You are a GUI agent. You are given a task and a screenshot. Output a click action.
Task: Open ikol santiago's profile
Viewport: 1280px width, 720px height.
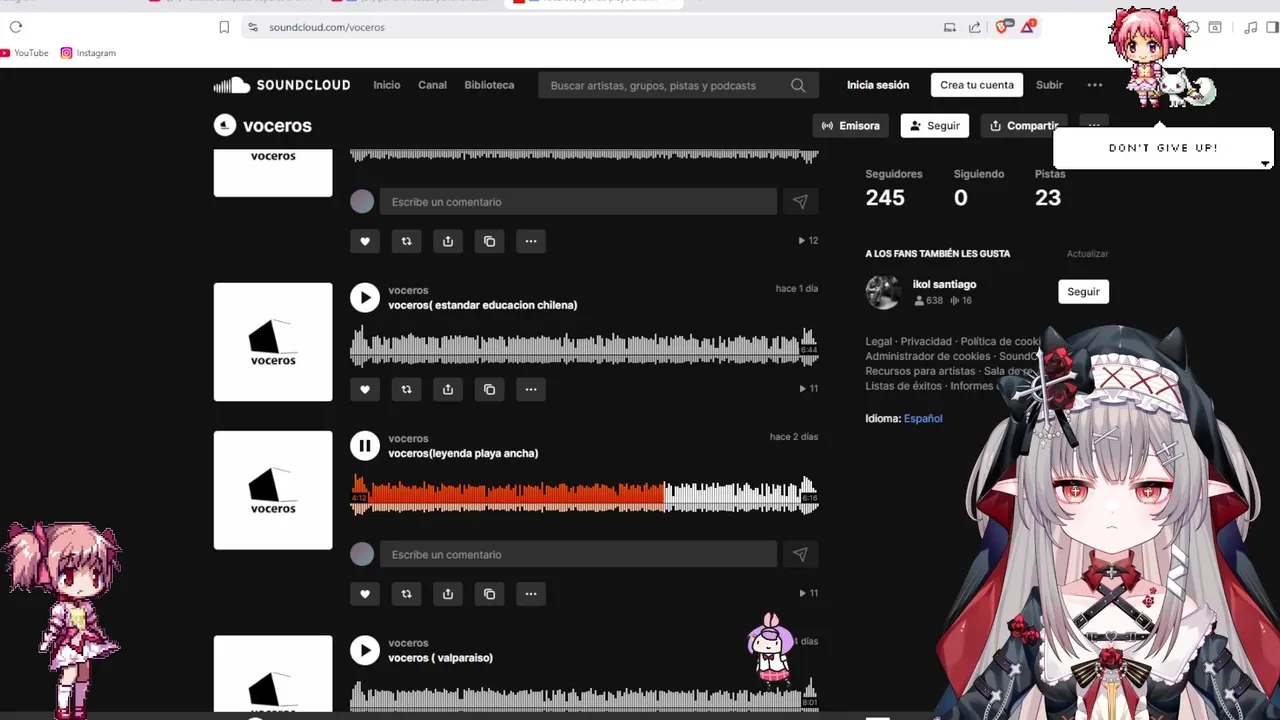pyautogui.click(x=944, y=285)
